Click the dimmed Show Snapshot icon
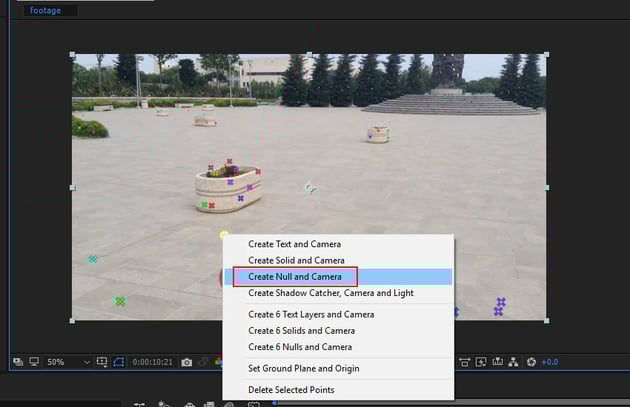The image size is (630, 407). point(204,362)
